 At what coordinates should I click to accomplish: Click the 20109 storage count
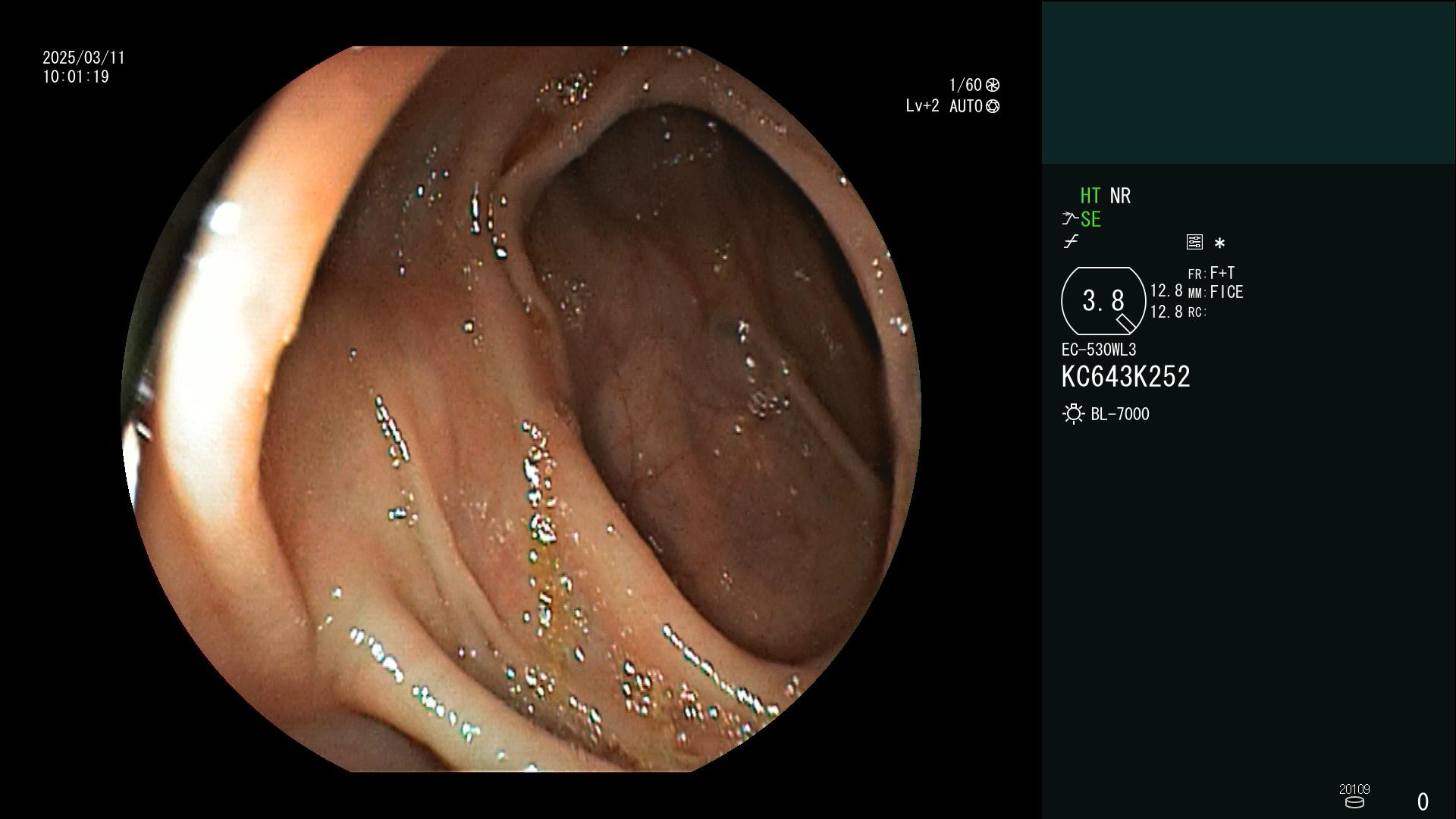point(1354,789)
